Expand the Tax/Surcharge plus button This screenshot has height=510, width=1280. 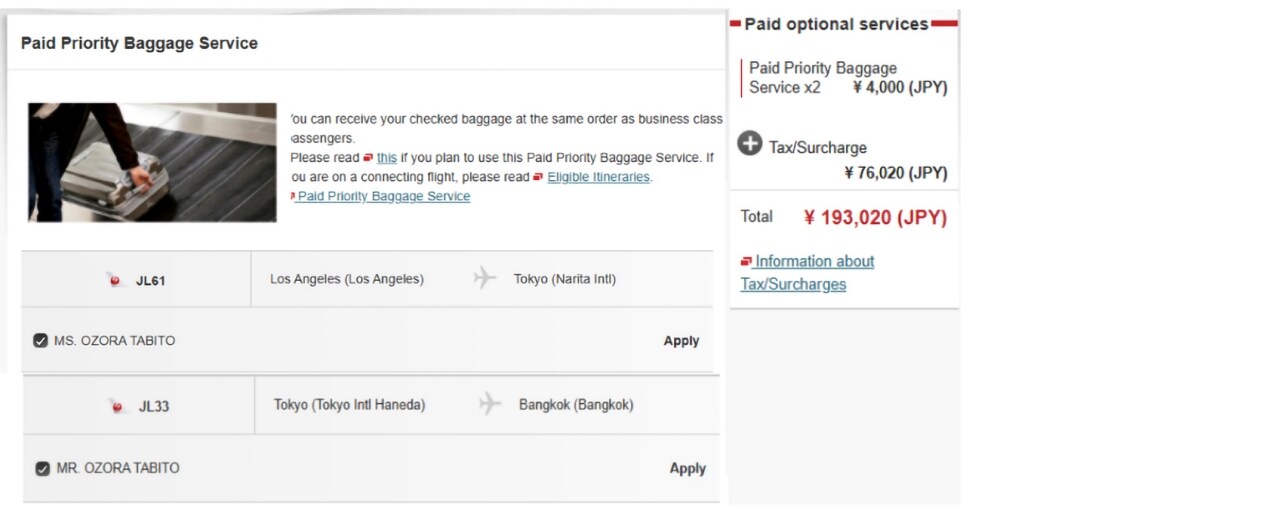(x=750, y=144)
